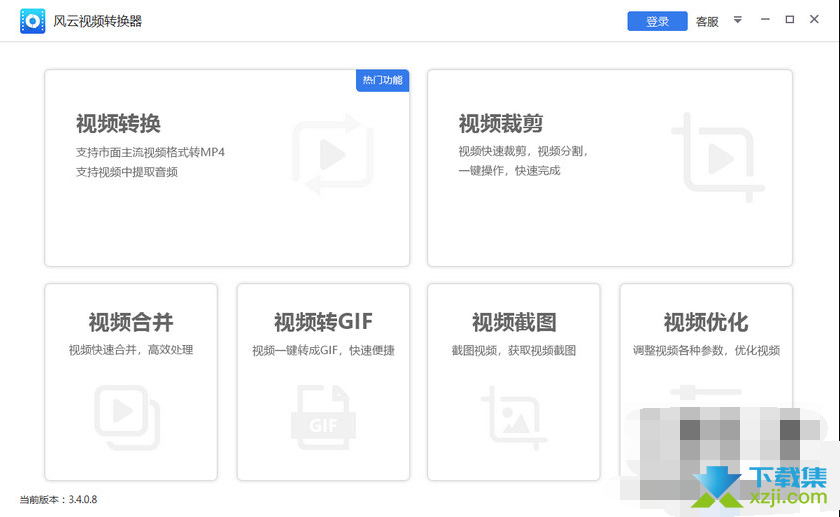The width and height of the screenshot is (840, 517).
Task: Click the video merge stacked-play icon
Action: [128, 417]
